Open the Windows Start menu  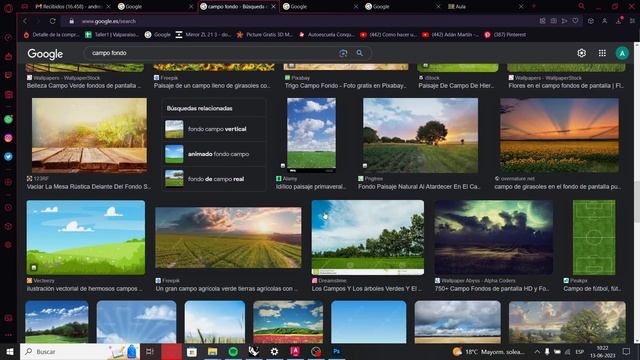click(10, 351)
